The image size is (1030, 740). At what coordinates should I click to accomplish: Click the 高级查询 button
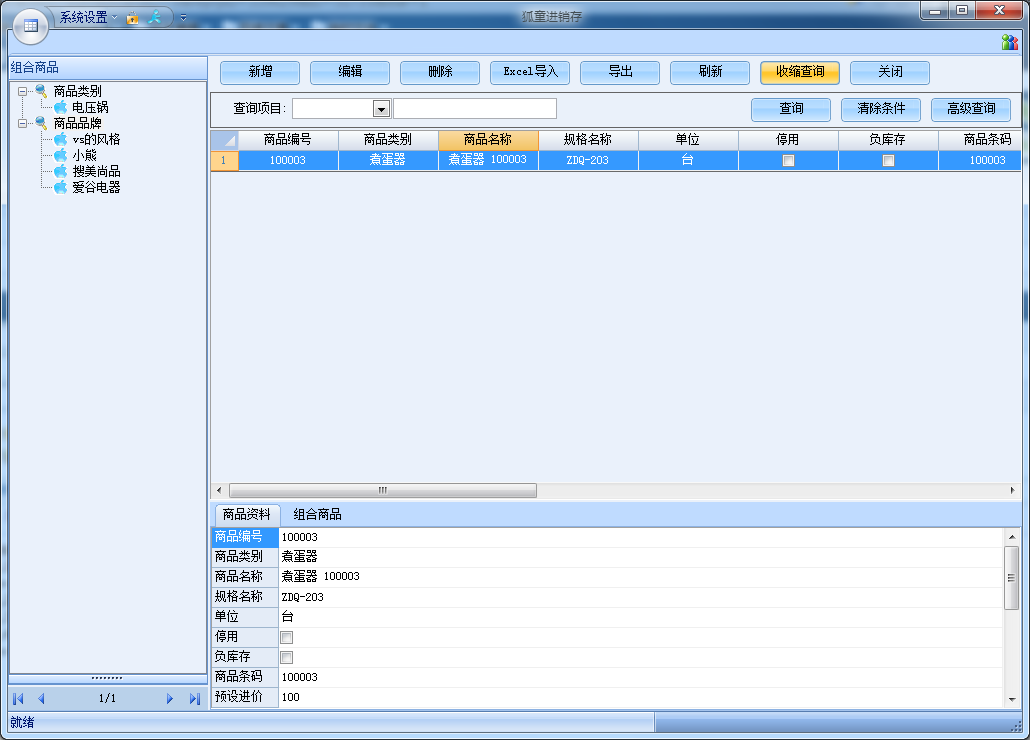[970, 109]
